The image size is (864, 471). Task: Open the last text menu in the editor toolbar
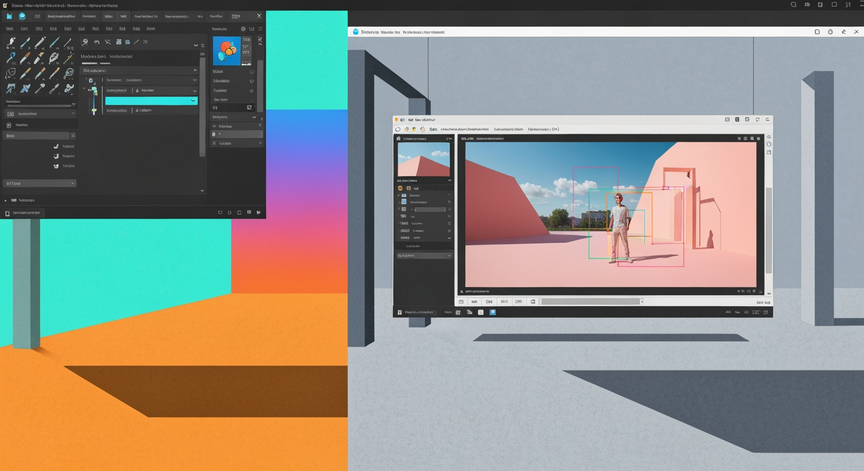pyautogui.click(x=543, y=129)
